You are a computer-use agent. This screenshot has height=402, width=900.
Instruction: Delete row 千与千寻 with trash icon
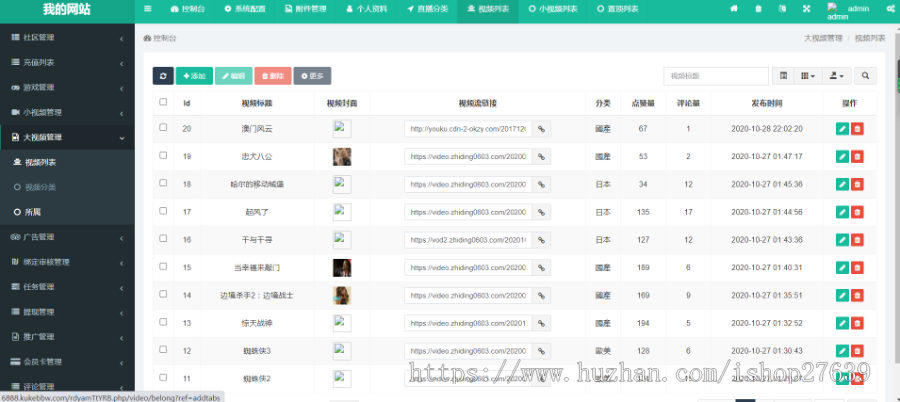coord(857,239)
